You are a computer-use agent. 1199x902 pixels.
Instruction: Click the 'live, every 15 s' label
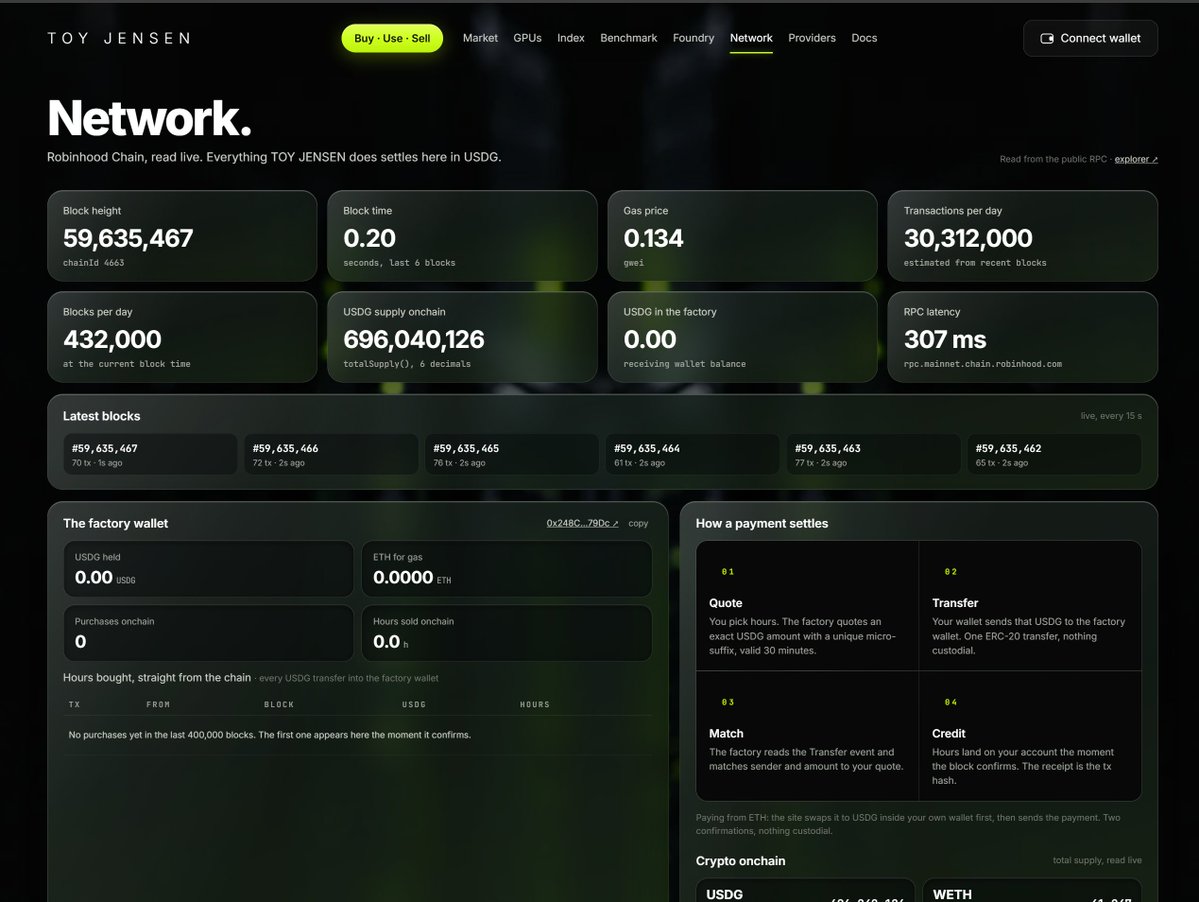(x=1110, y=416)
